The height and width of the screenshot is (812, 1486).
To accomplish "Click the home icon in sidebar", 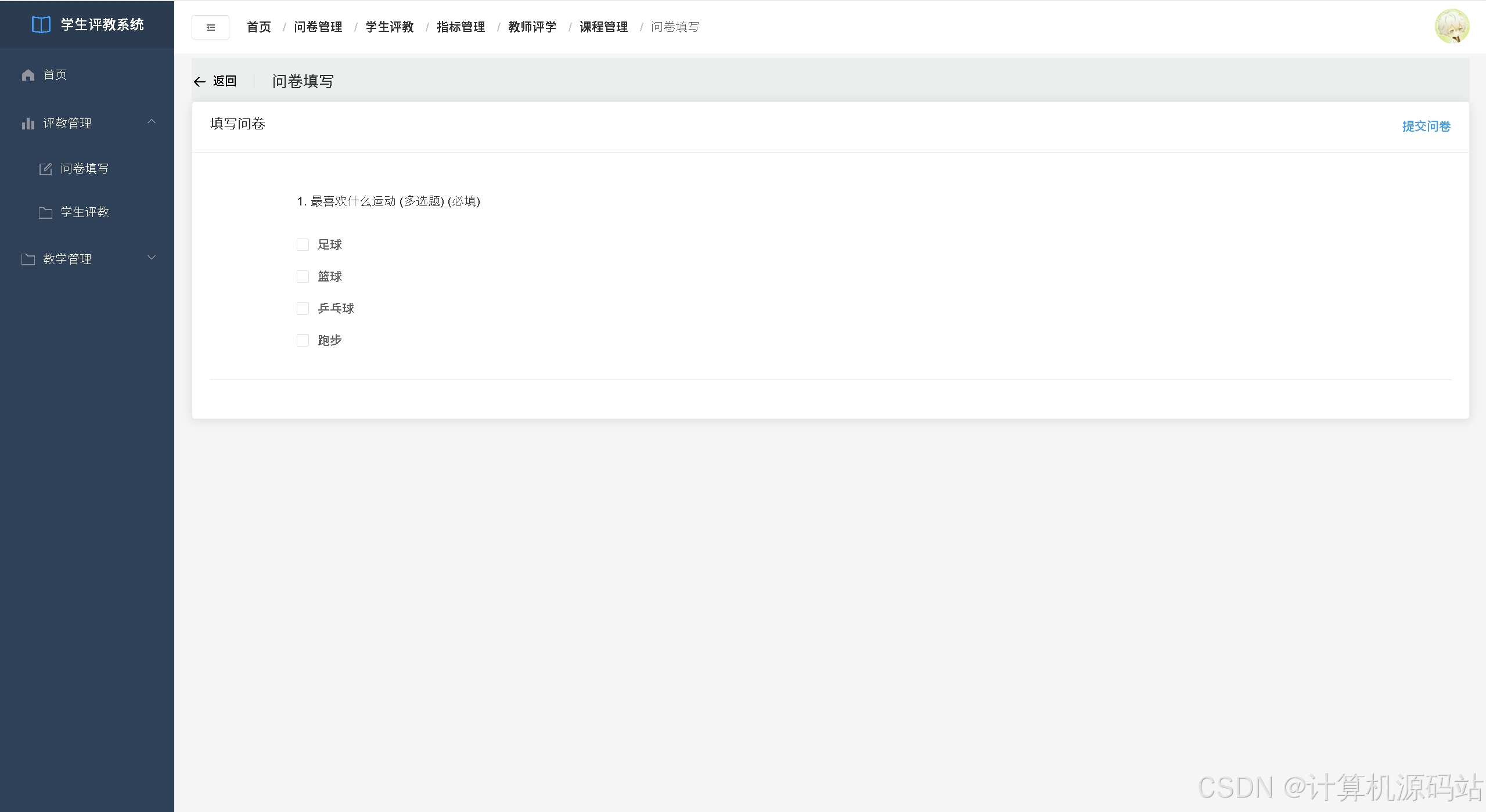I will click(28, 75).
